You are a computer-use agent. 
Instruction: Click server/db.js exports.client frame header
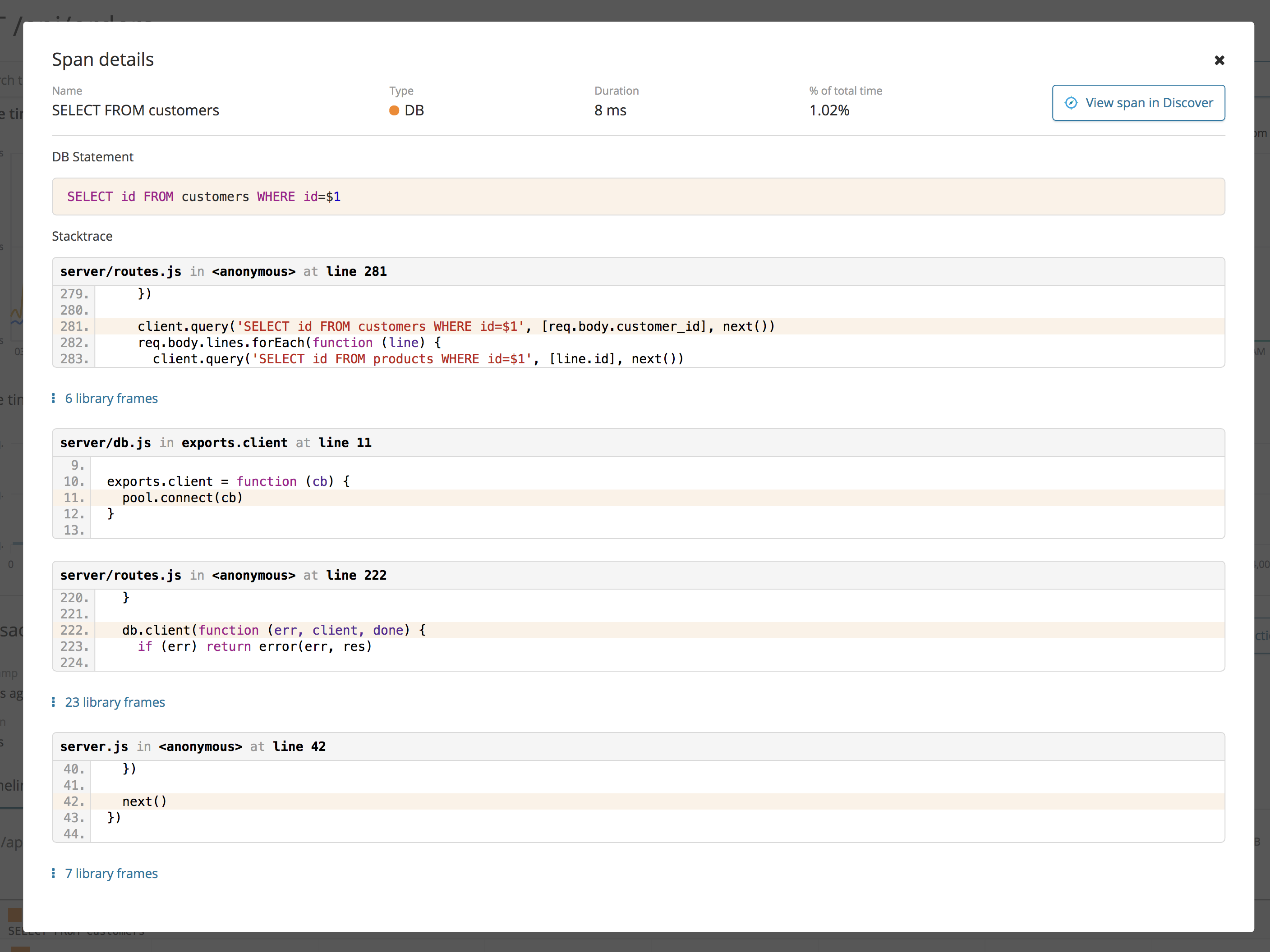216,443
